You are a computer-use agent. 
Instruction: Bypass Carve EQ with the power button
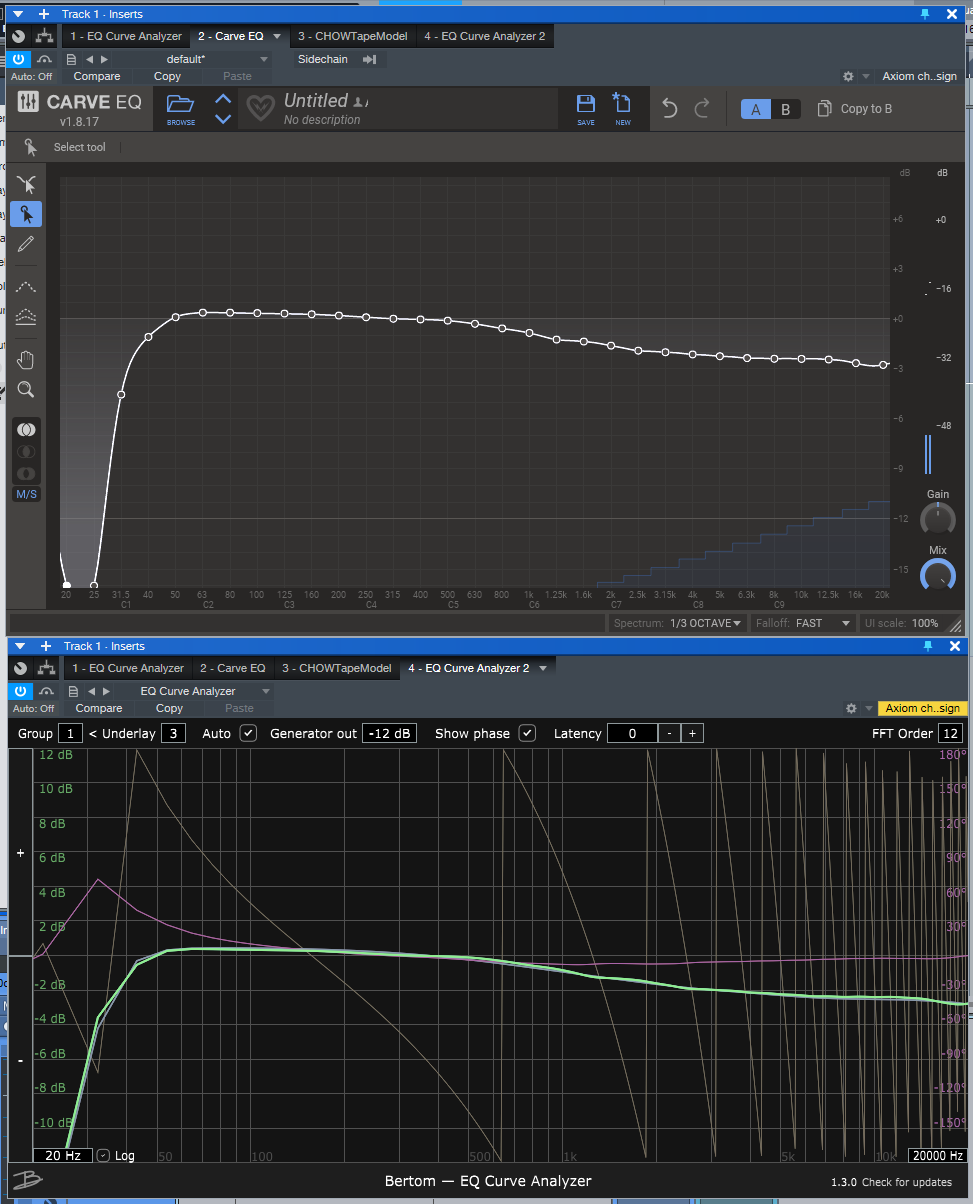(x=21, y=59)
